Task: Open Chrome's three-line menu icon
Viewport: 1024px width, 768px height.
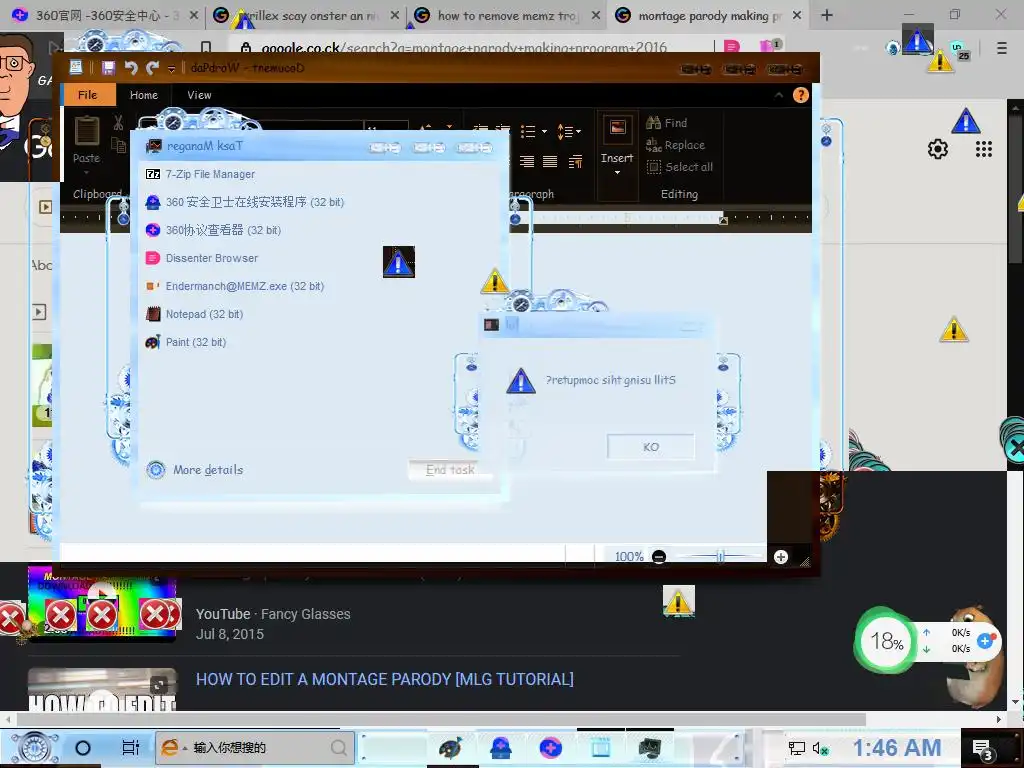Action: 1002,48
